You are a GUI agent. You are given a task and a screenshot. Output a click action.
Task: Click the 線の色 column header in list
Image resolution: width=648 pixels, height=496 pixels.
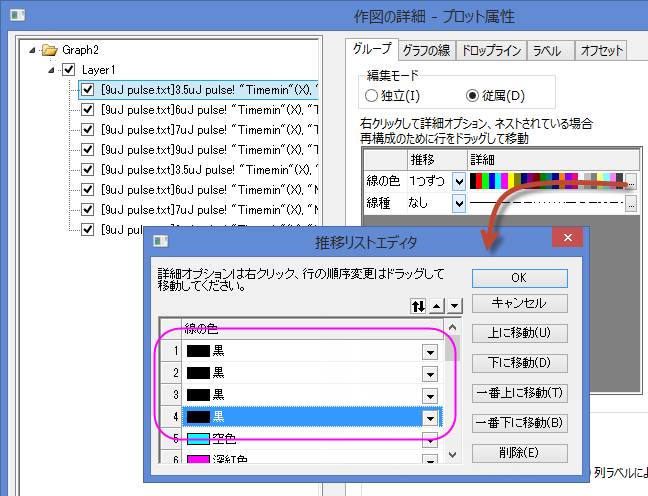click(312, 329)
